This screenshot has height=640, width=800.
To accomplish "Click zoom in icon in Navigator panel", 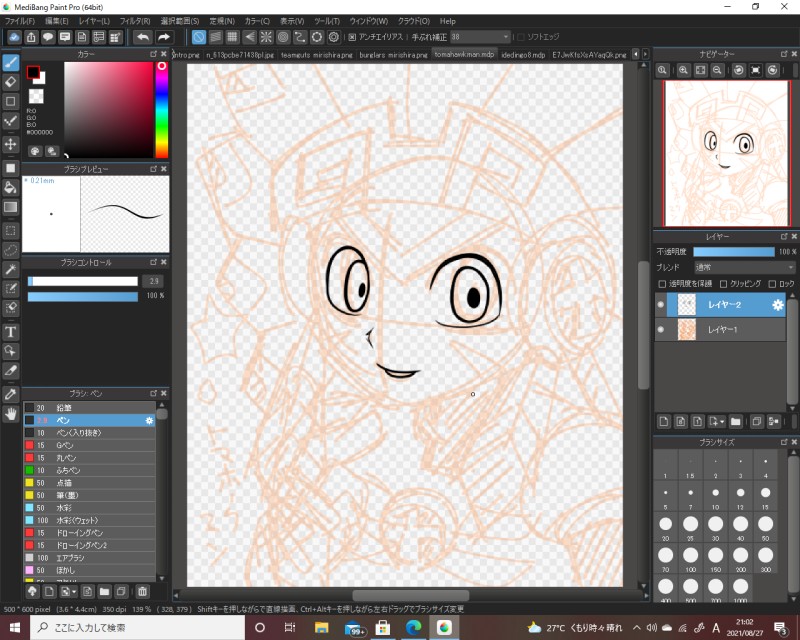I will click(x=684, y=71).
